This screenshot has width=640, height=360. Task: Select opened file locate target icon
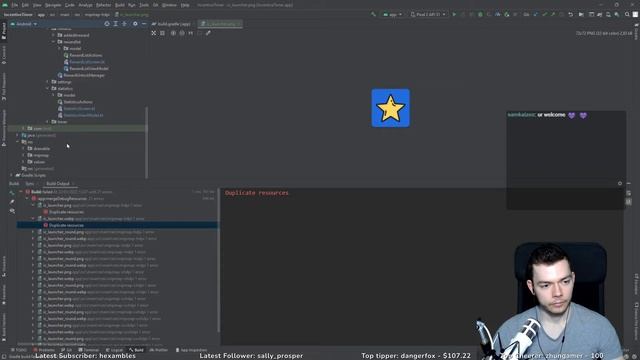click(107, 24)
